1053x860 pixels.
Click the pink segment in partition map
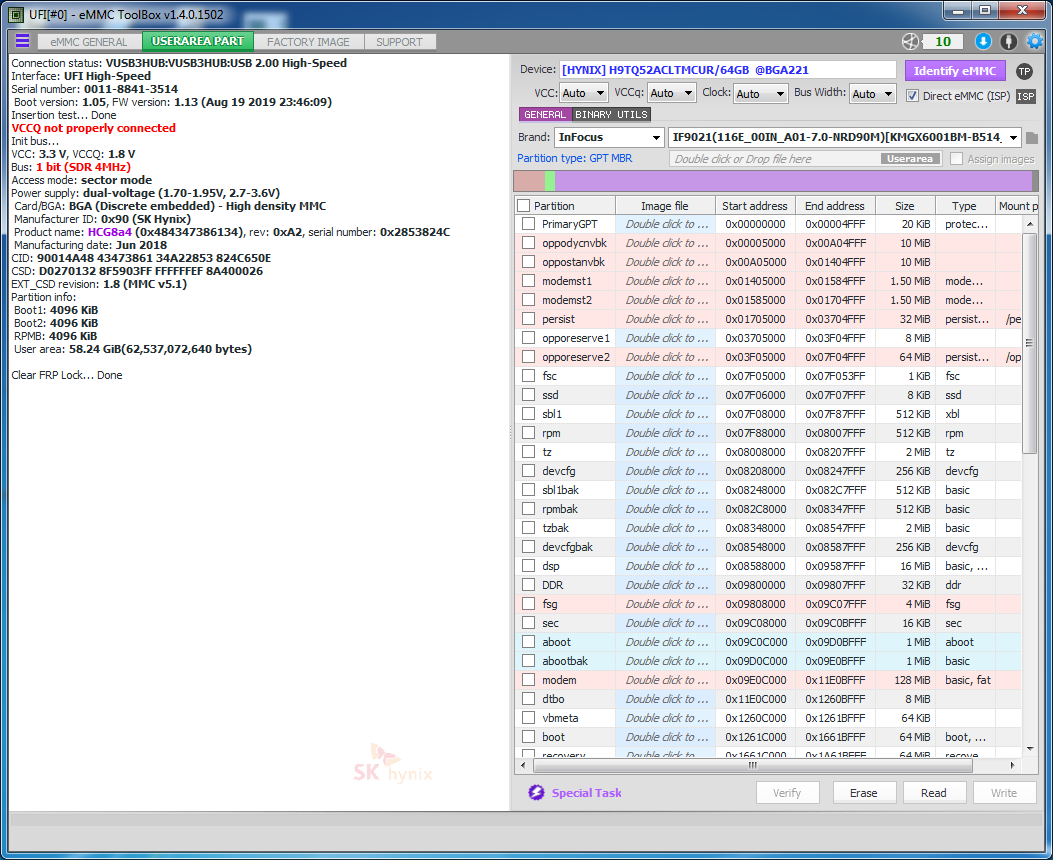pyautogui.click(x=529, y=181)
